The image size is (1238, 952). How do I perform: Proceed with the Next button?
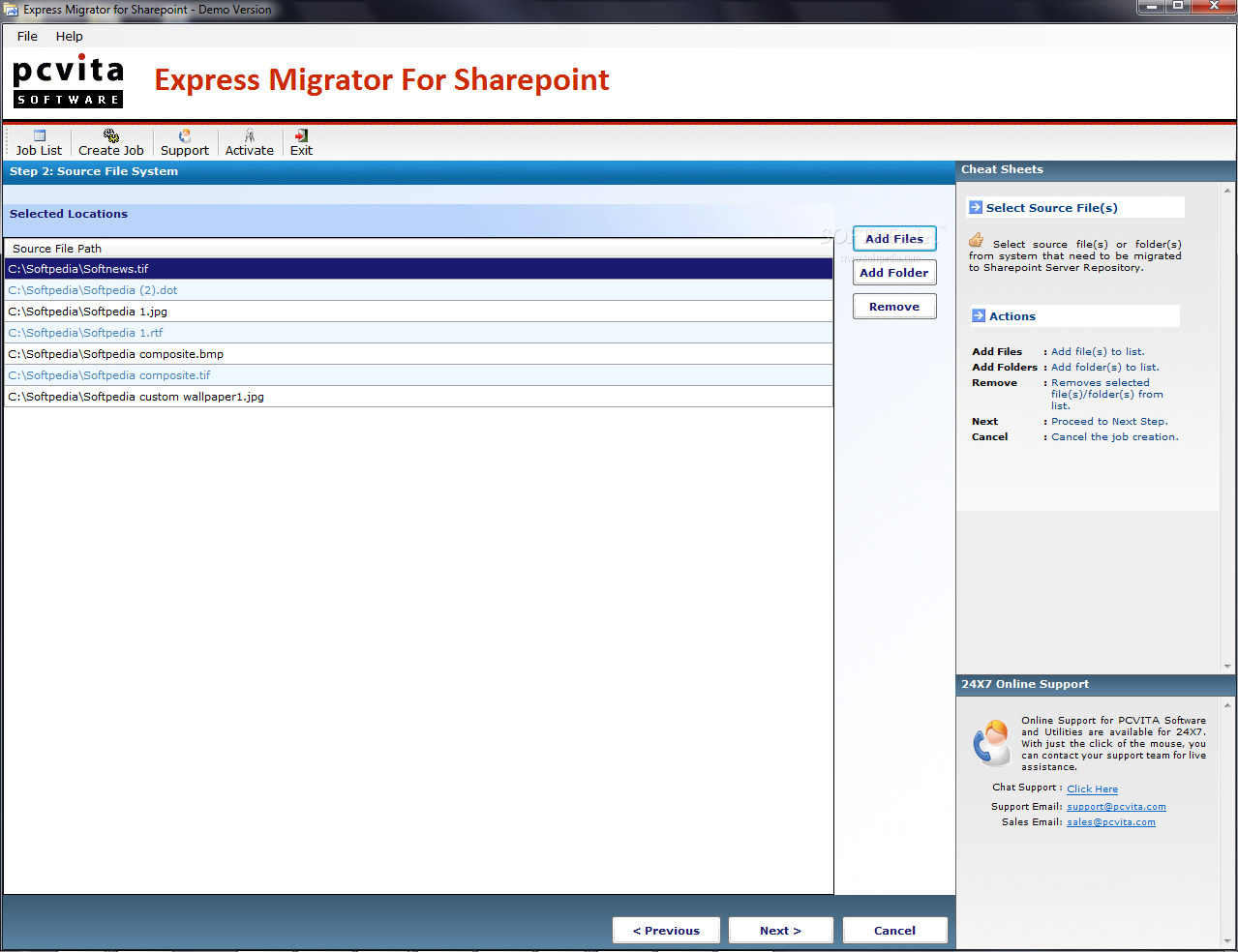point(780,930)
